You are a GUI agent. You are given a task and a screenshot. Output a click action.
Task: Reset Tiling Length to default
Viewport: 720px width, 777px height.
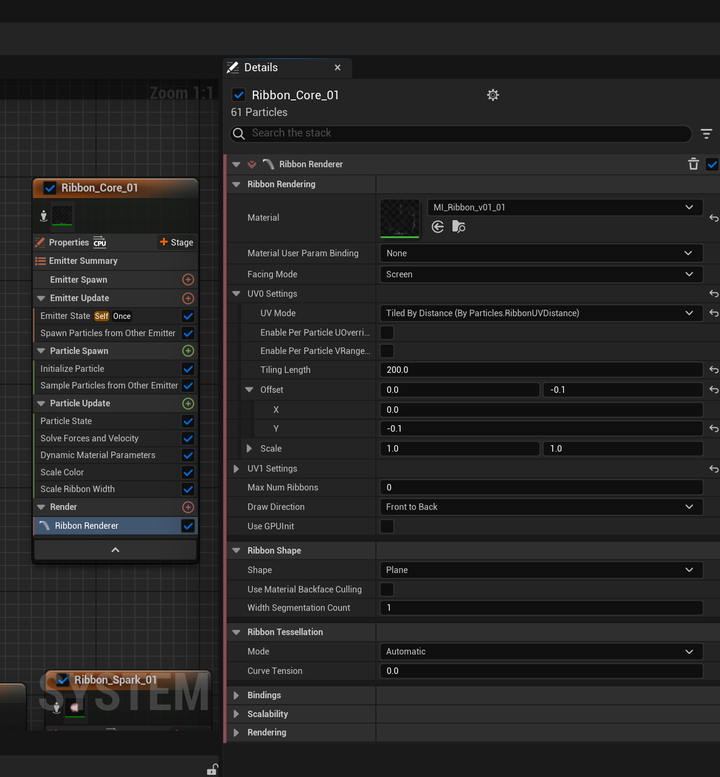pos(714,370)
